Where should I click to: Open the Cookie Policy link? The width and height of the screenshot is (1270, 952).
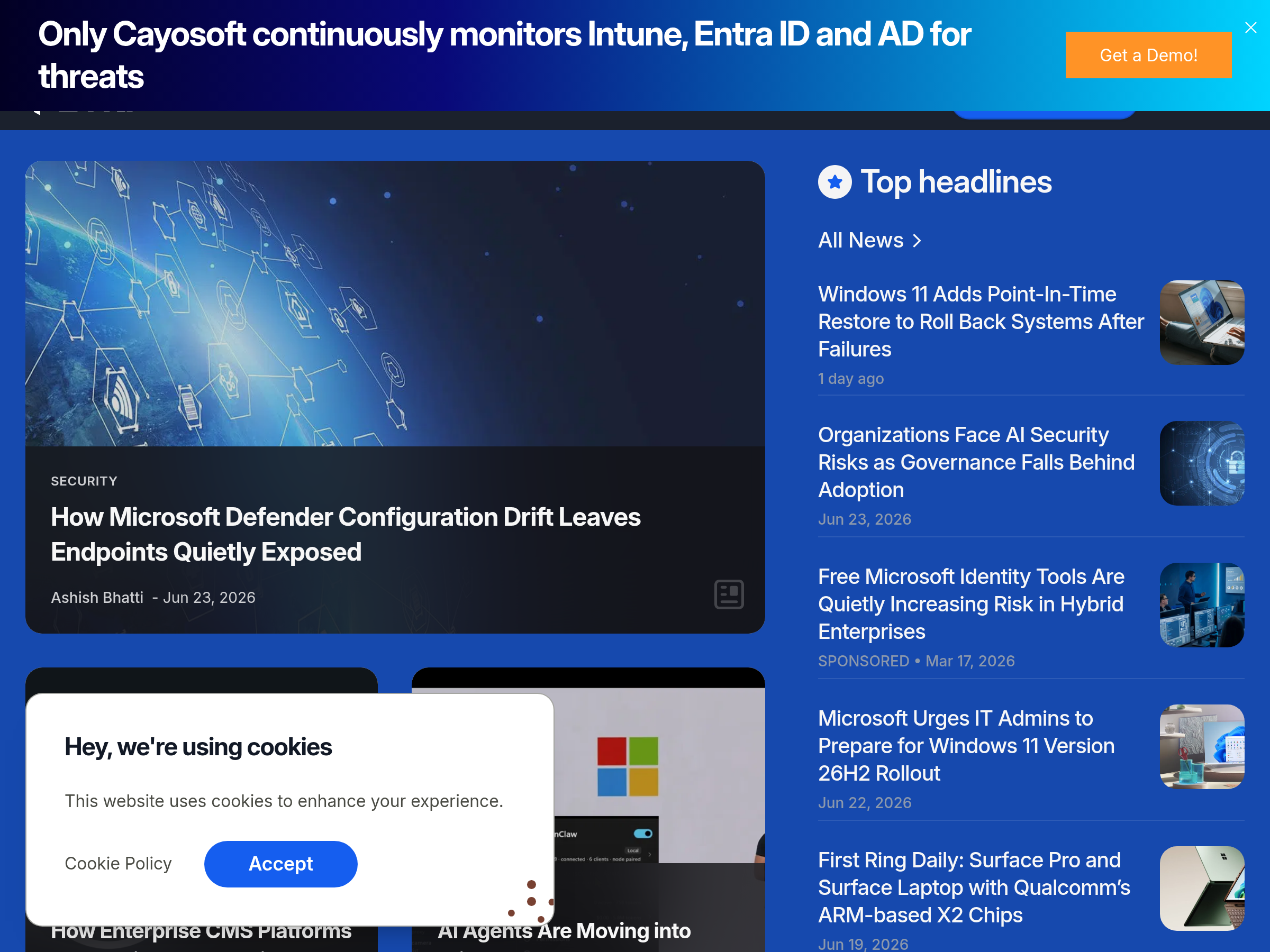[x=117, y=864]
